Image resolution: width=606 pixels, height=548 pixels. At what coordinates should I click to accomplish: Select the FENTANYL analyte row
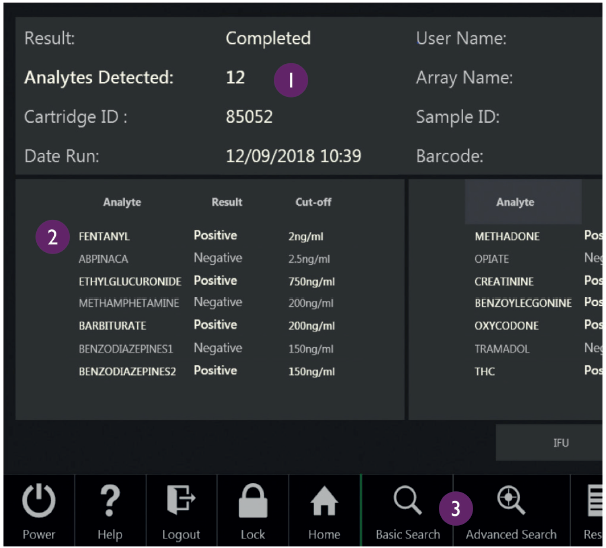tap(207, 236)
